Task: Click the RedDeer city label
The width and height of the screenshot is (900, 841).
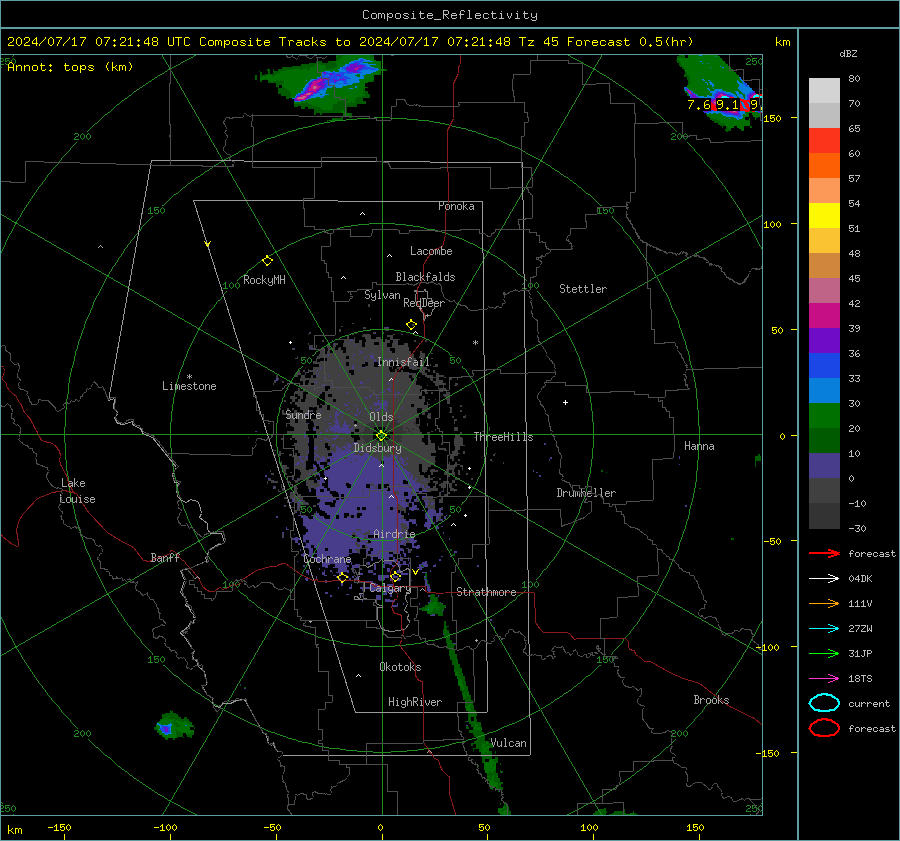Action: 424,303
